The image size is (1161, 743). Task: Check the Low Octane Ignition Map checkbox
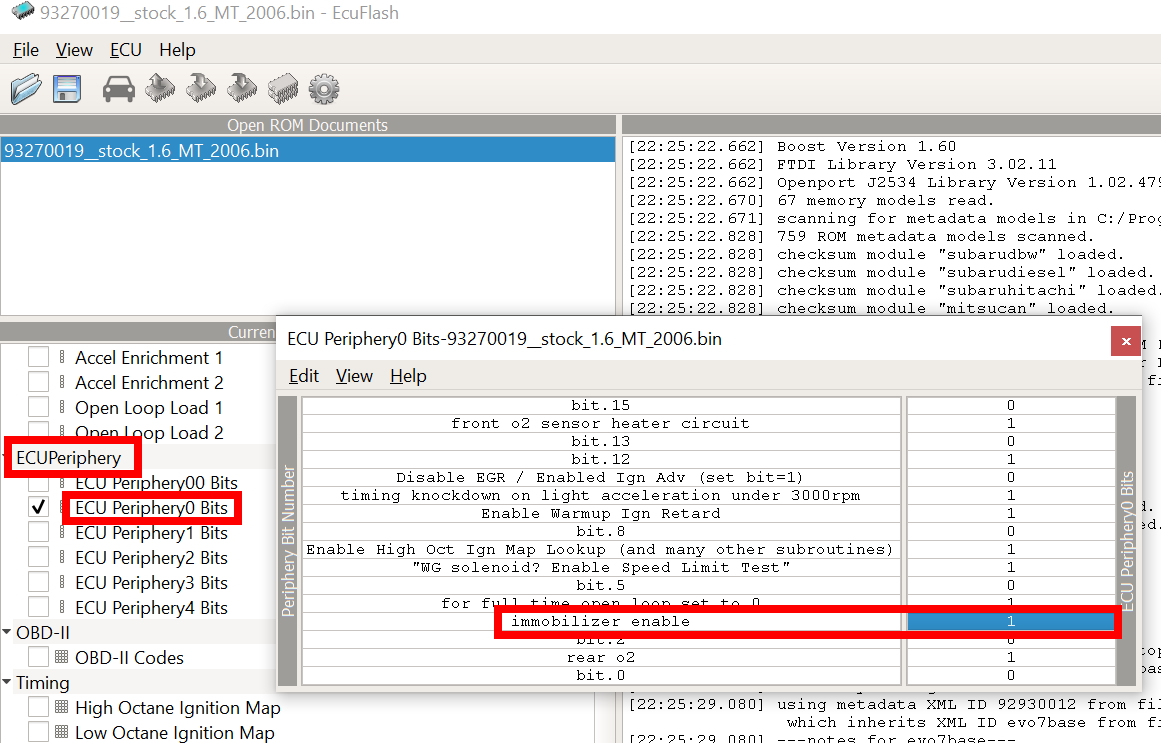(39, 733)
